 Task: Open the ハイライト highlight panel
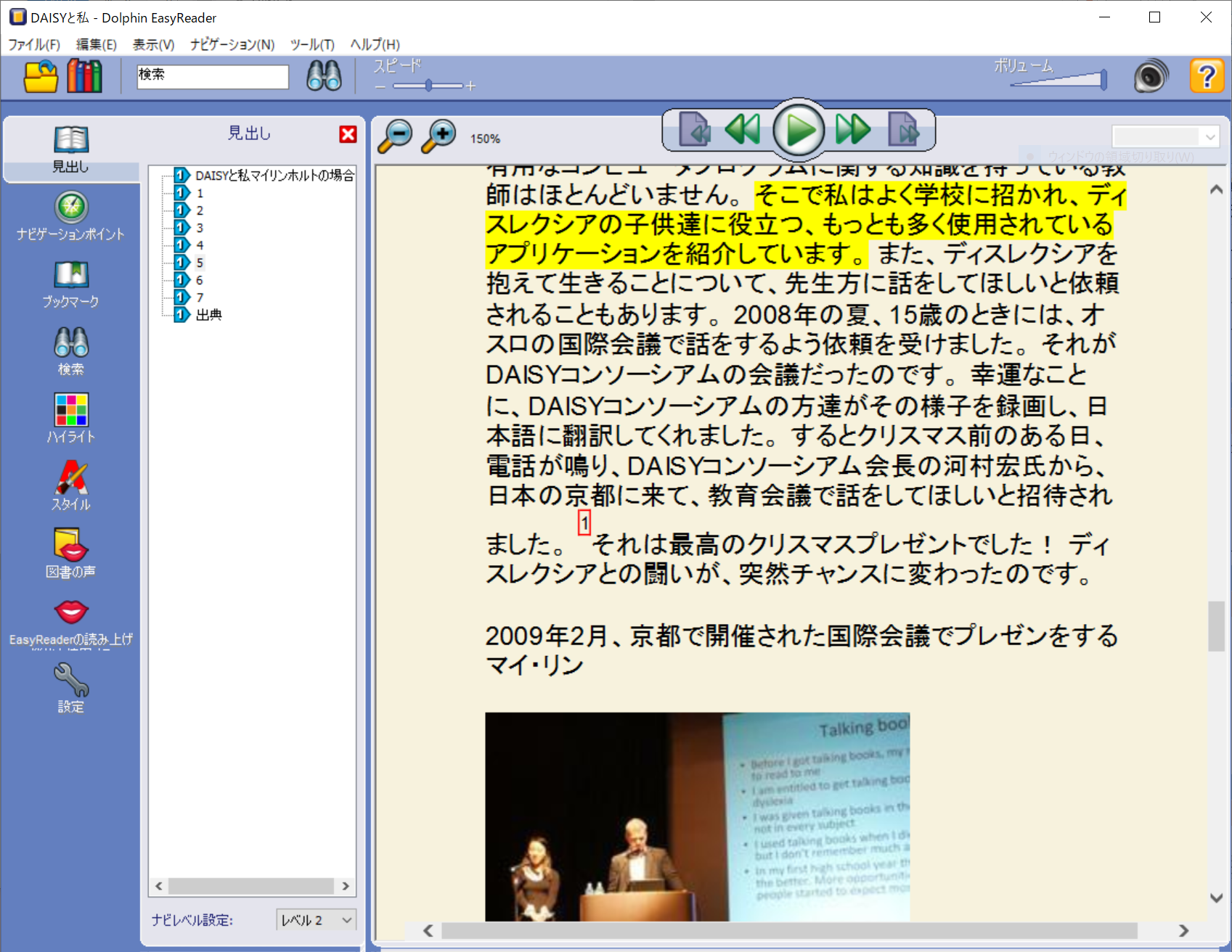(71, 419)
